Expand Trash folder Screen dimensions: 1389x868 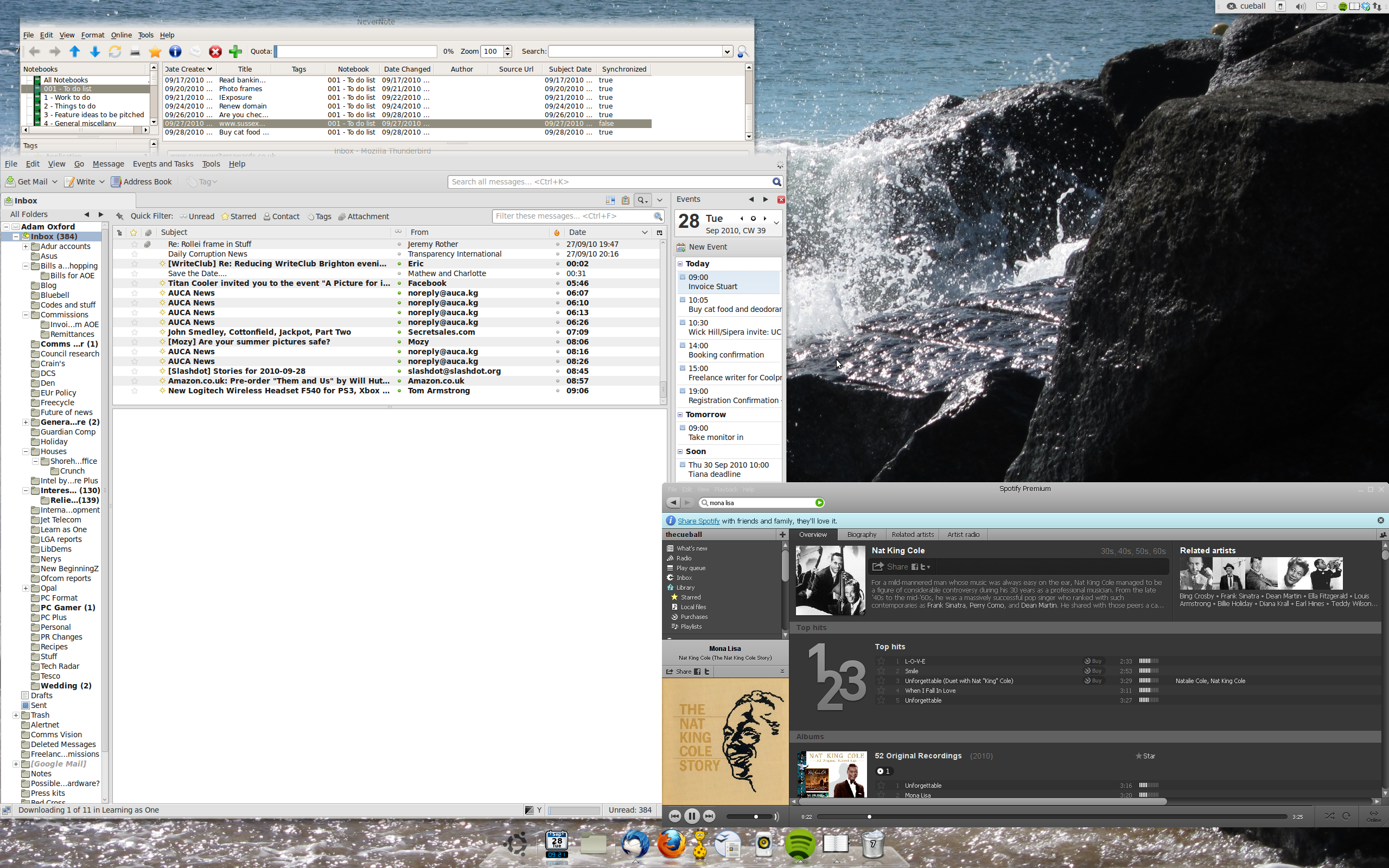tap(16, 714)
